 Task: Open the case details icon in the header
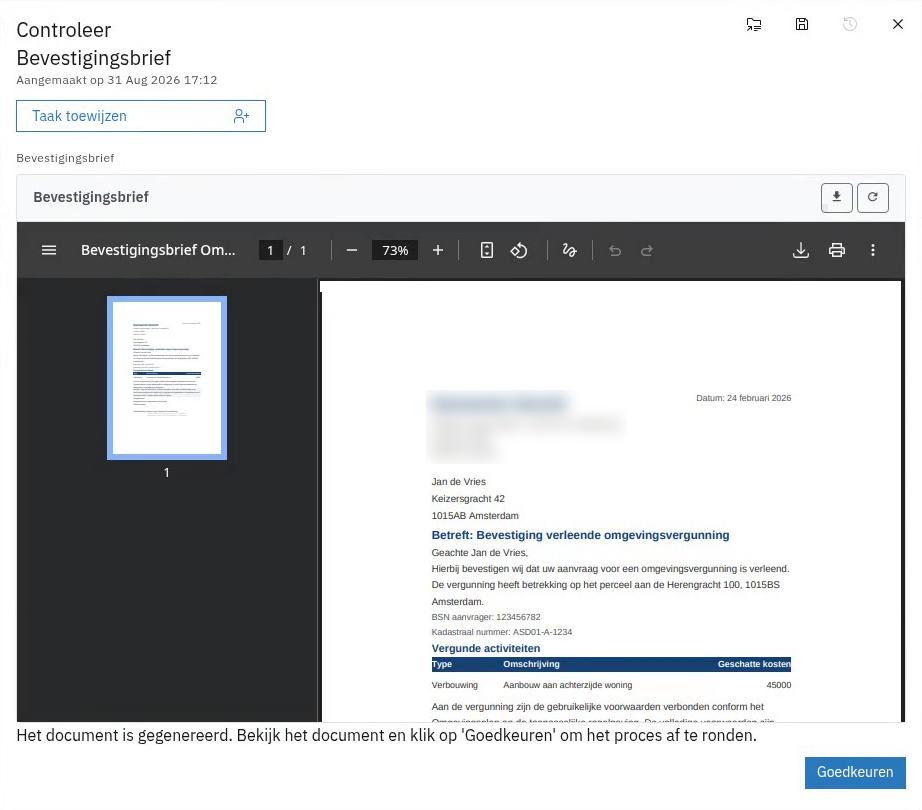click(x=754, y=24)
